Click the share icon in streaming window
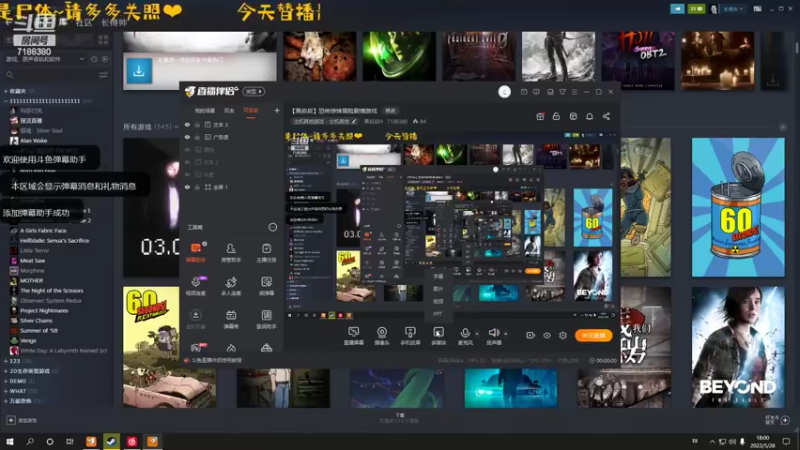800x450 pixels. (606, 116)
